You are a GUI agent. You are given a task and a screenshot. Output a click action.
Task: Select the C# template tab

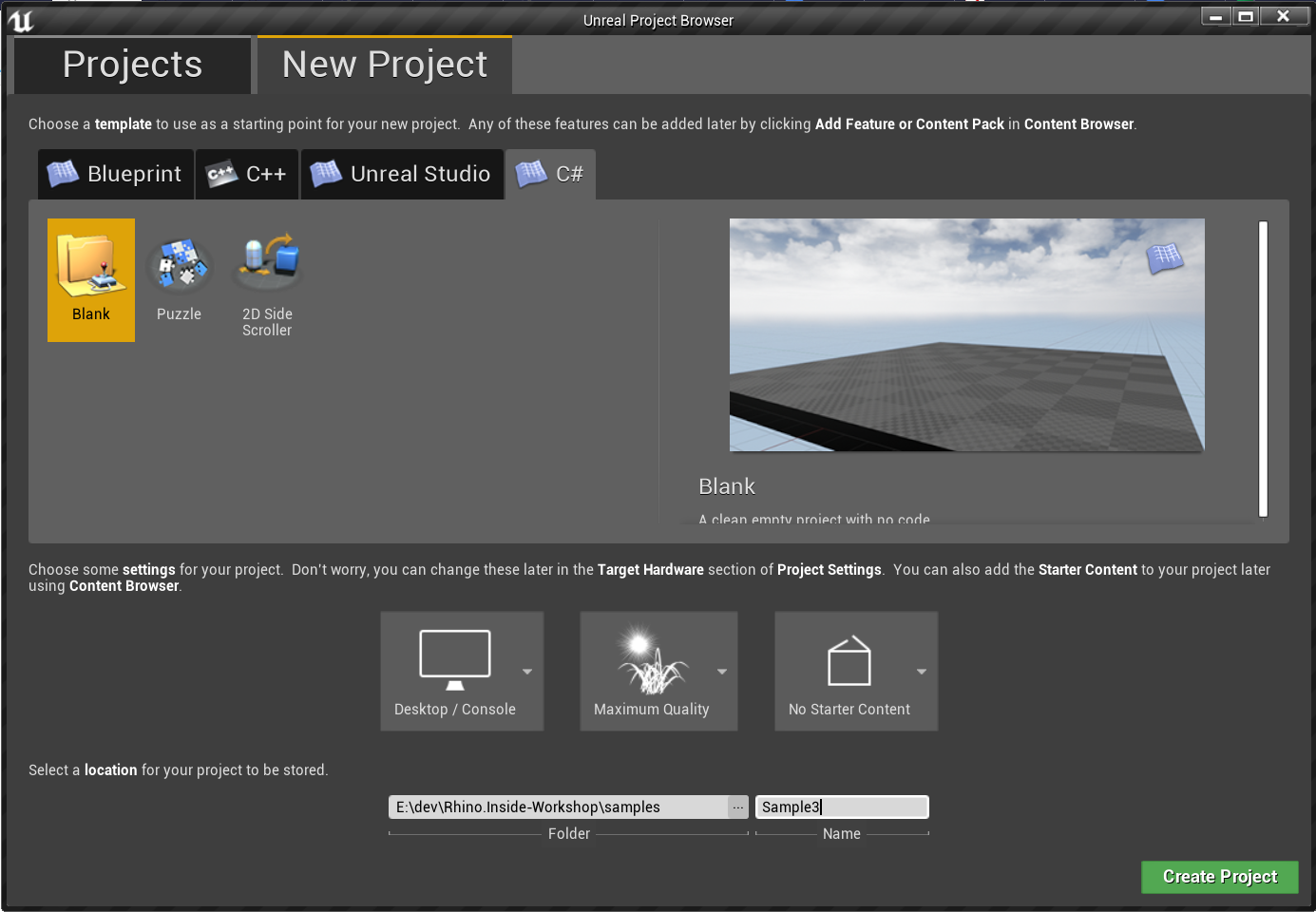point(550,174)
